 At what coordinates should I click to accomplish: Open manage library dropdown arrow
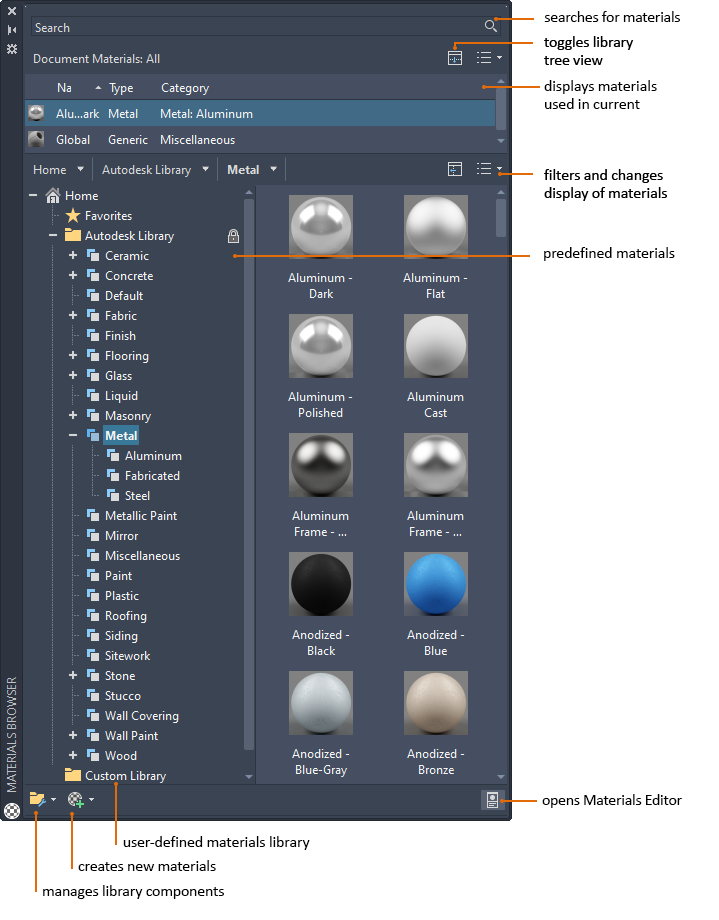pyautogui.click(x=53, y=800)
